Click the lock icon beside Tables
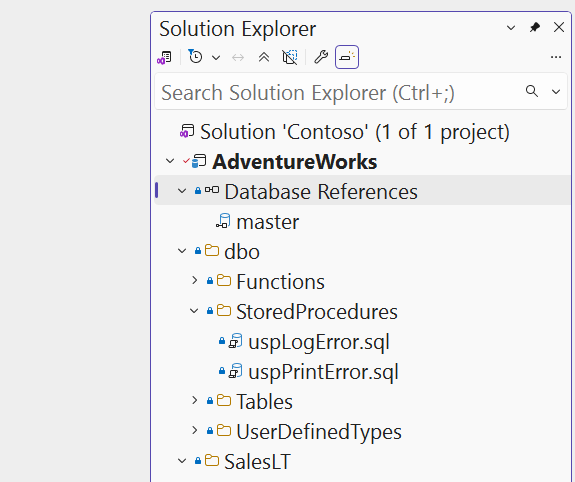Screen dimensions: 575x482 click(x=210, y=401)
